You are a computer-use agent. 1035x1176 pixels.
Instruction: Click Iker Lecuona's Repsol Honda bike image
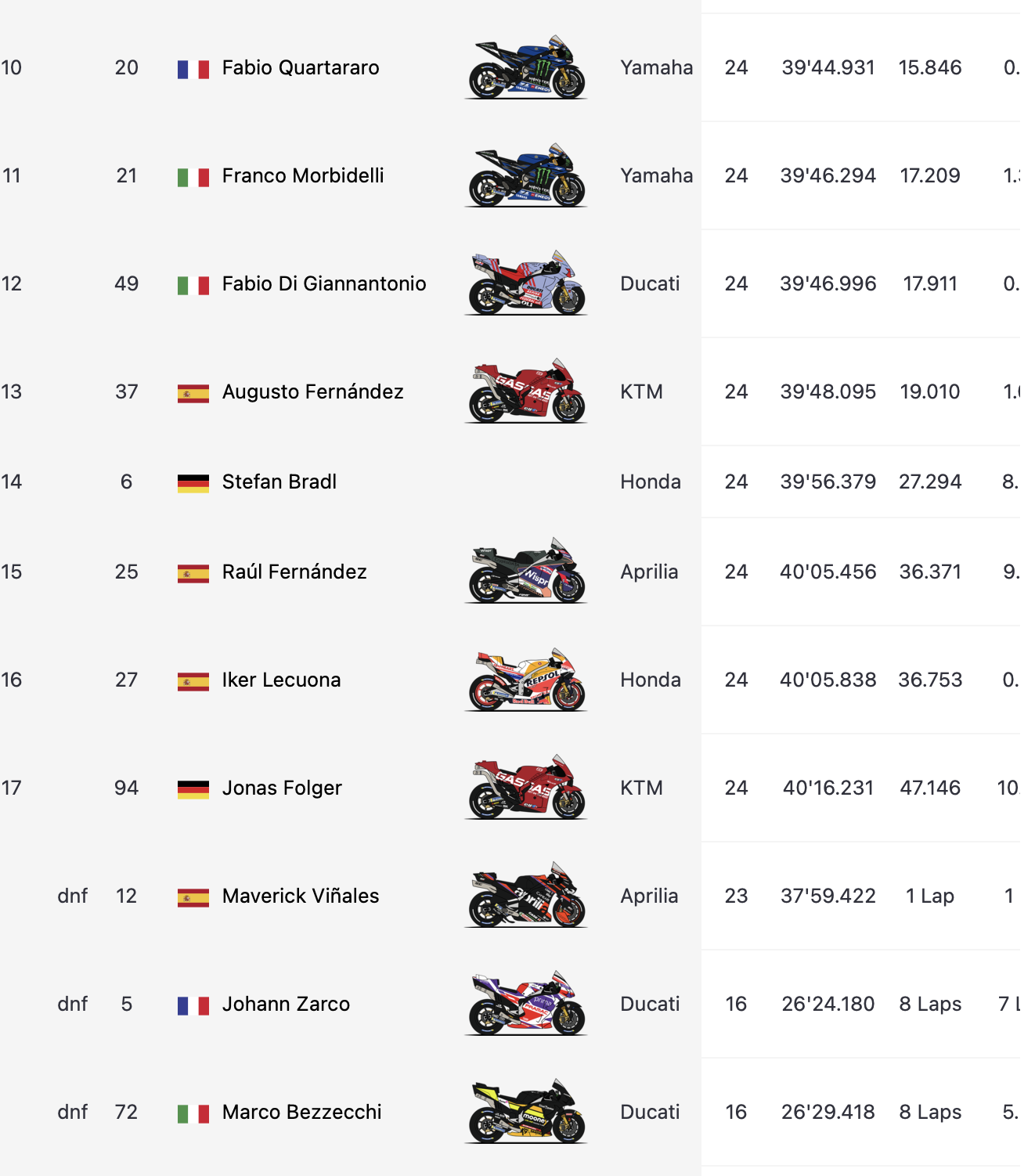525,680
